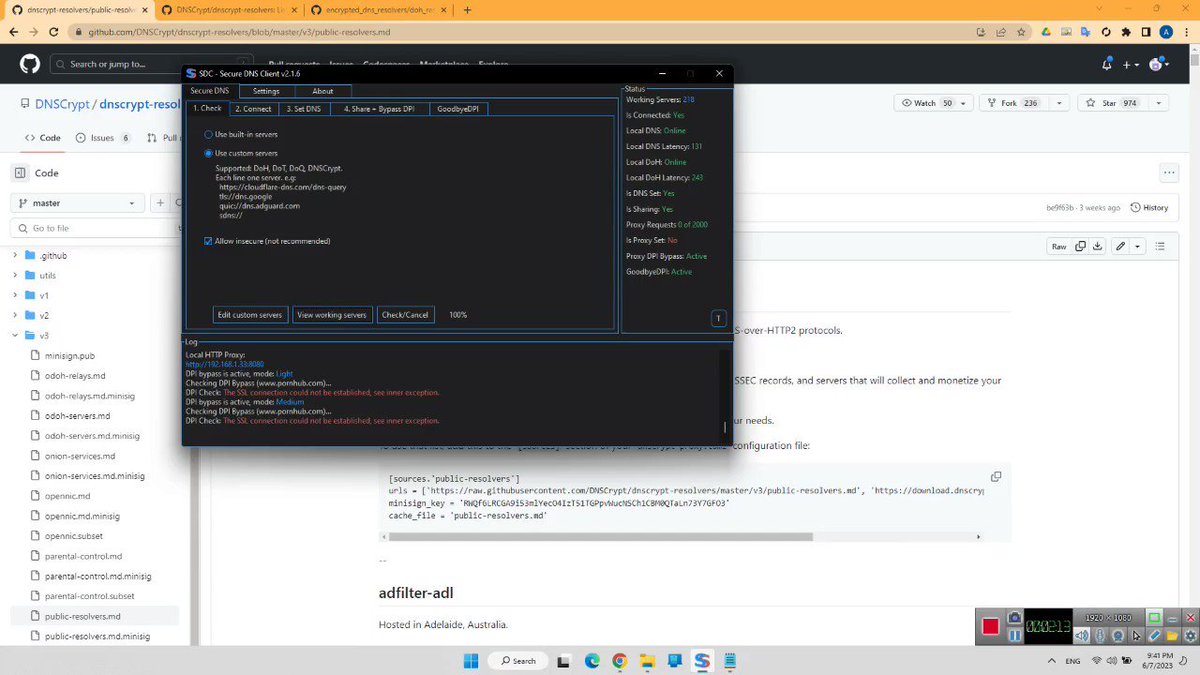This screenshot has width=1200, height=675.
Task: Expand the .github folder
Action: (16, 255)
